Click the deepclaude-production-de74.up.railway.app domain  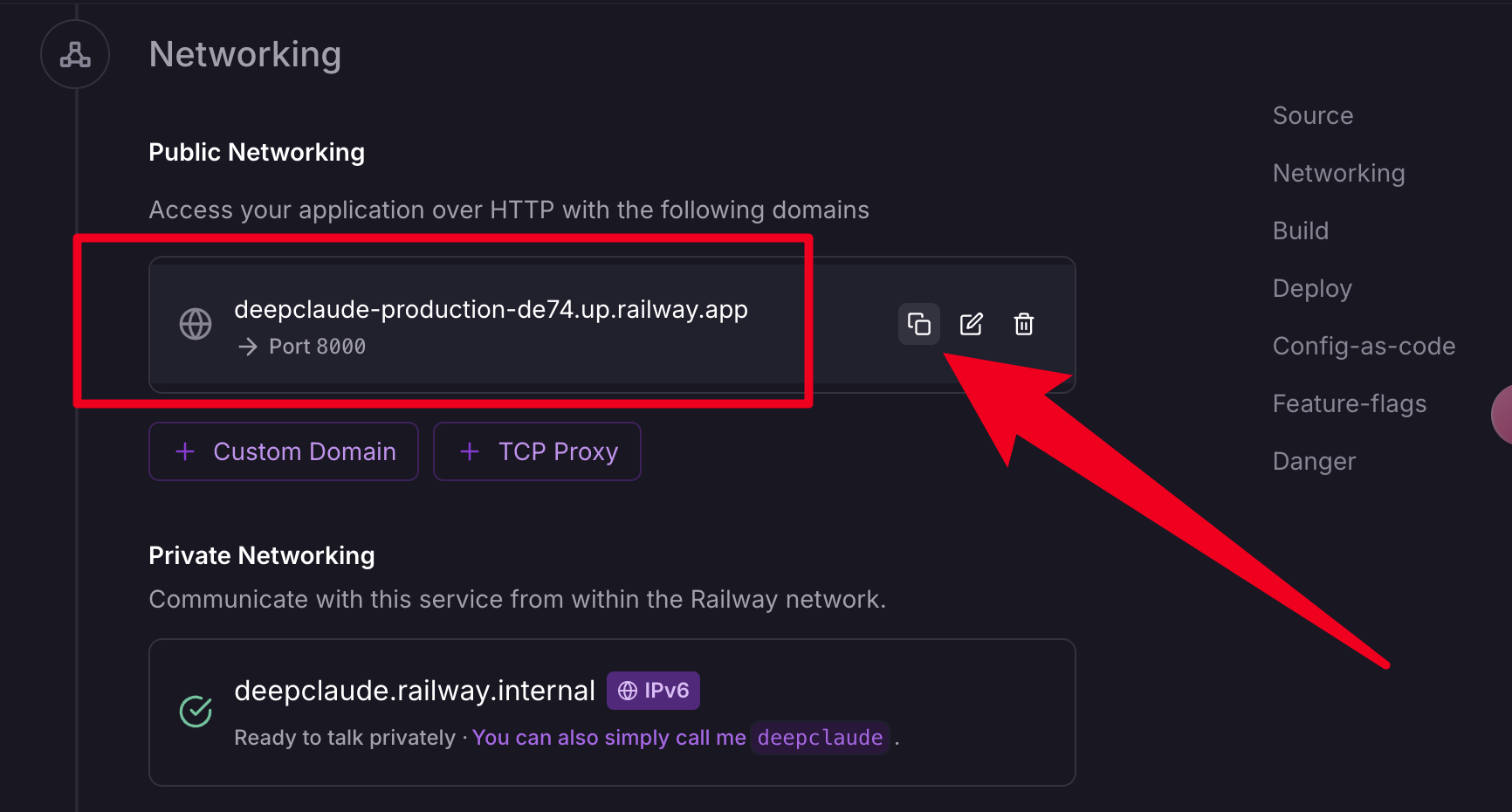(x=491, y=309)
